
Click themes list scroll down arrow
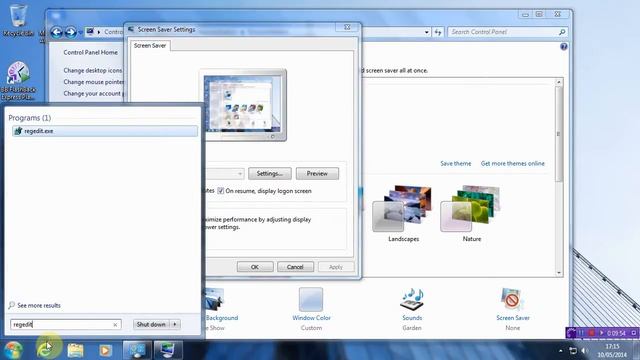pyautogui.click(x=559, y=273)
